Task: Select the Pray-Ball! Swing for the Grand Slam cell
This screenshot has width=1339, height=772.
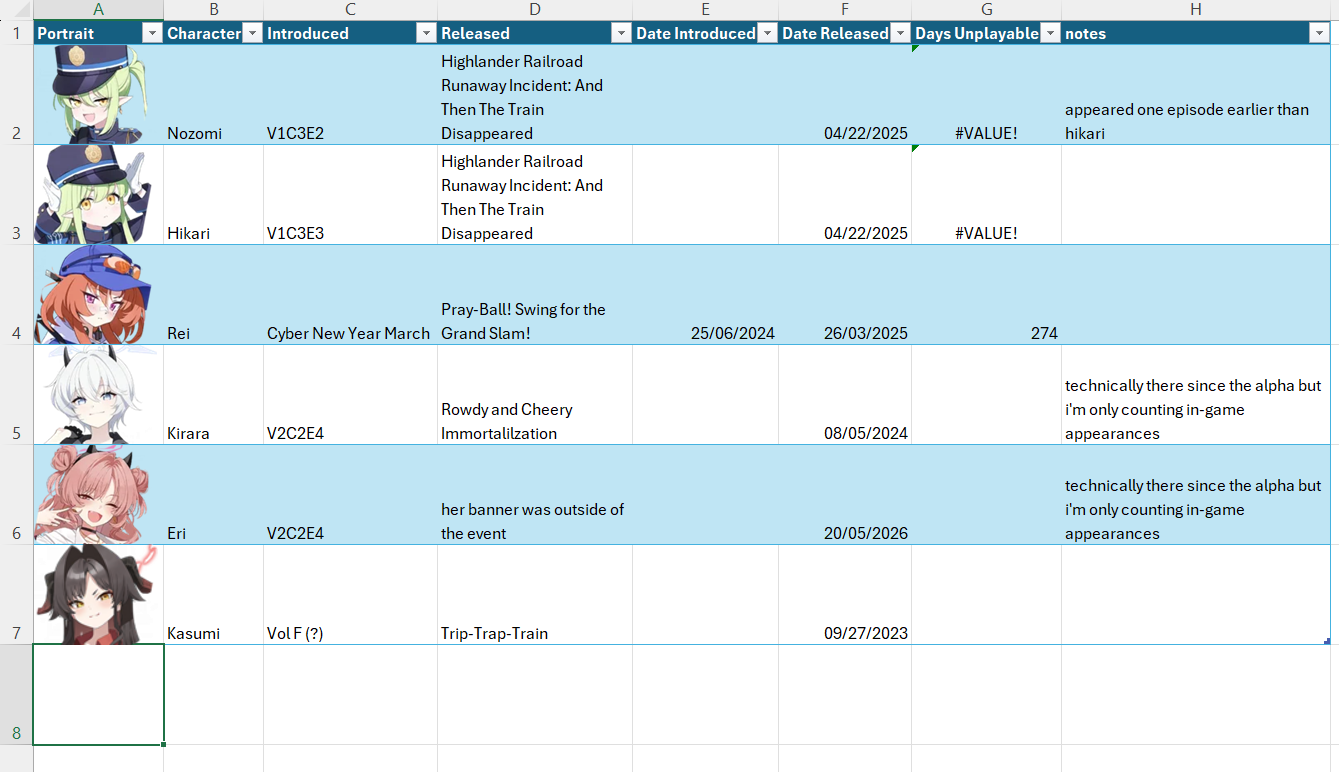Action: click(535, 295)
